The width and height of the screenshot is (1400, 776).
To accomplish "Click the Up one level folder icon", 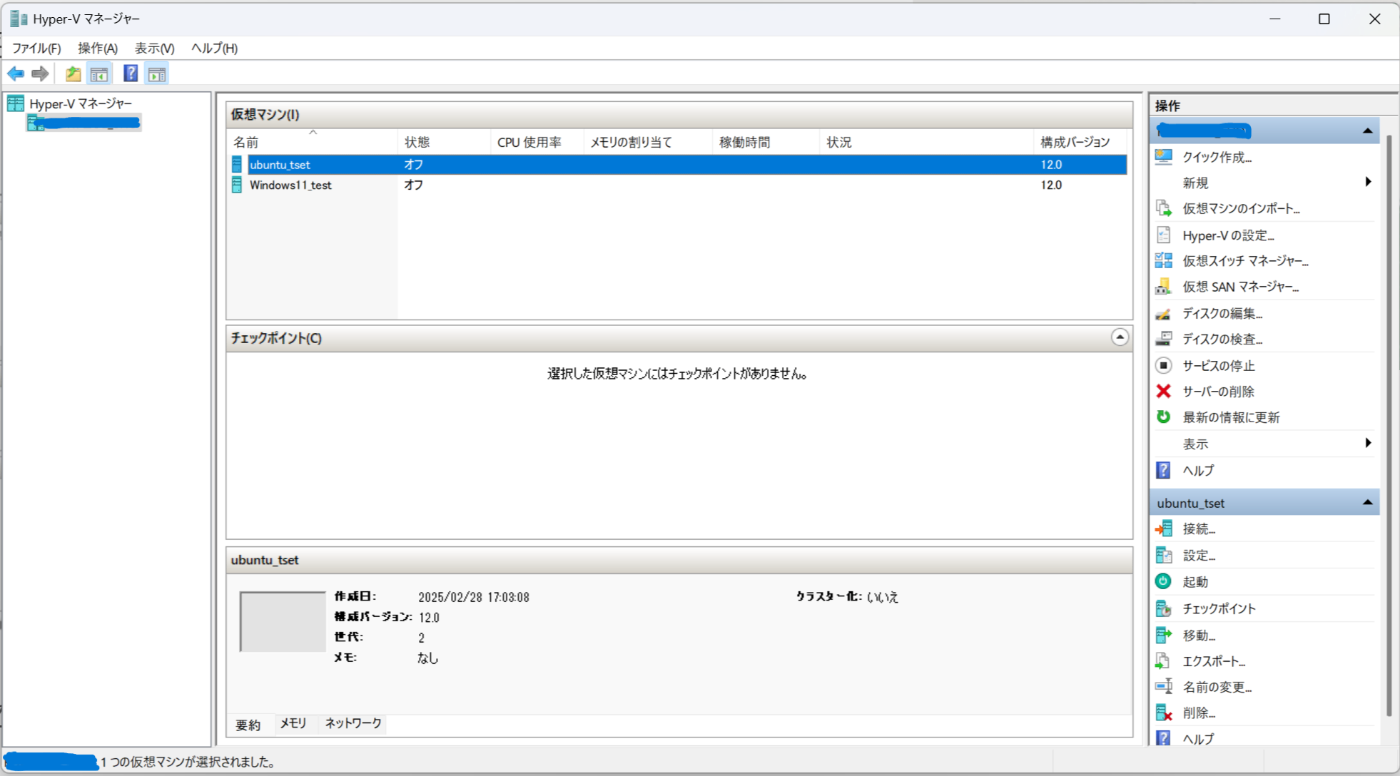I will point(73,73).
